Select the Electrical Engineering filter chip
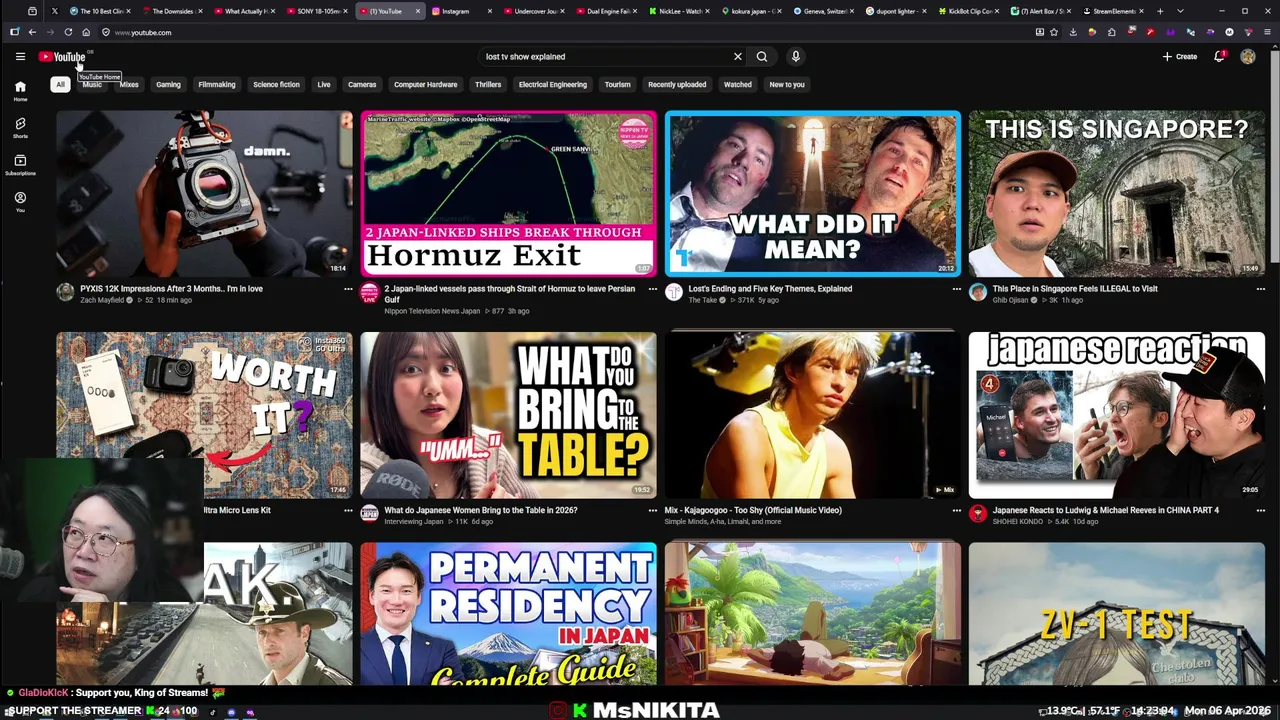 pos(553,85)
